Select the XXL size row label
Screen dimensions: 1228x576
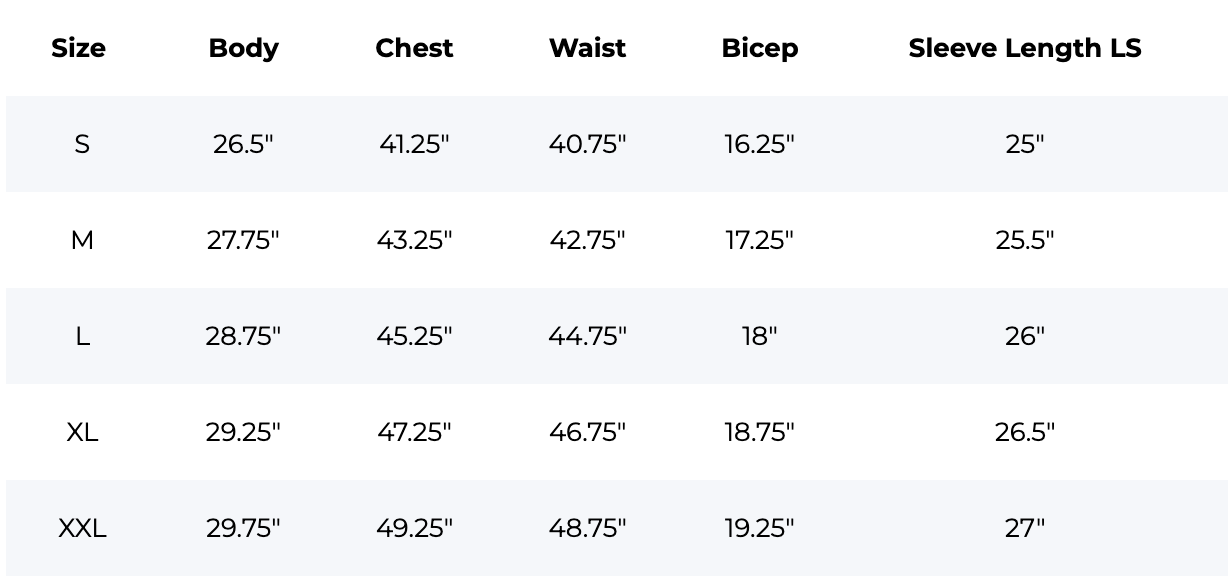pyautogui.click(x=82, y=528)
